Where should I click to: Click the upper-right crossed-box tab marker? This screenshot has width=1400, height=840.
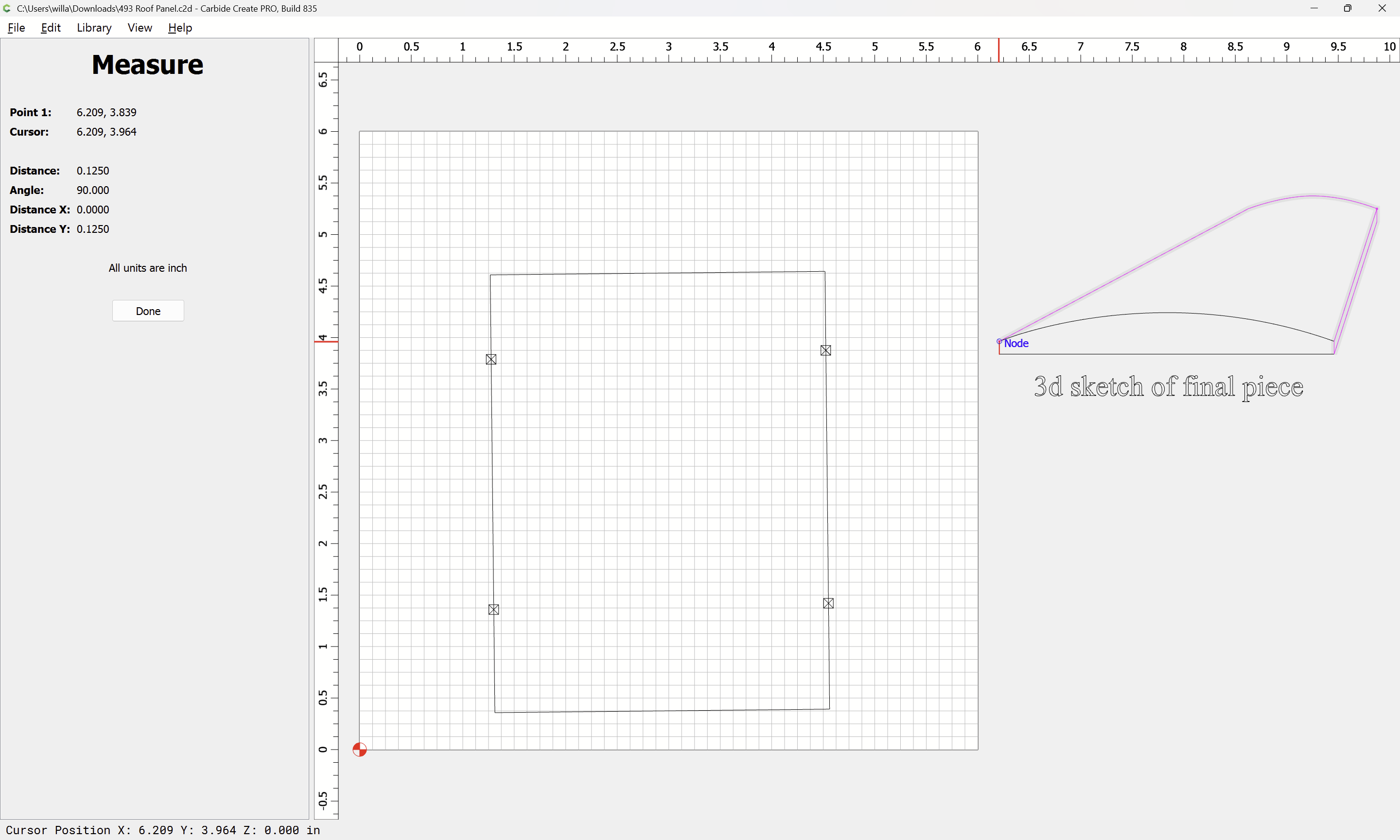tap(825, 350)
